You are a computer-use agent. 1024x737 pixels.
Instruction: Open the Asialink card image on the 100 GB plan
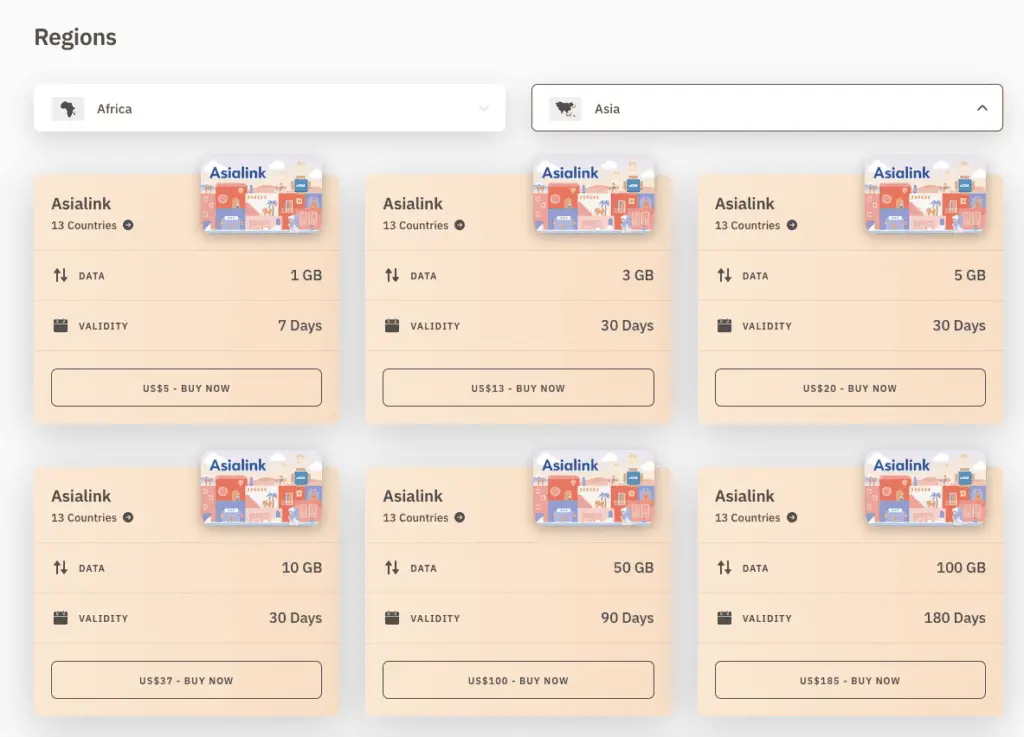(925, 488)
